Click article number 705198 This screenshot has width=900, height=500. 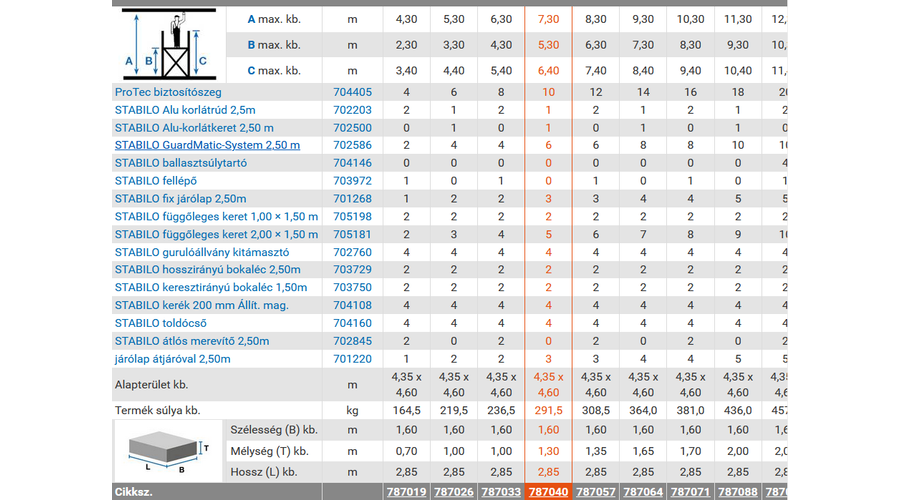(x=352, y=216)
